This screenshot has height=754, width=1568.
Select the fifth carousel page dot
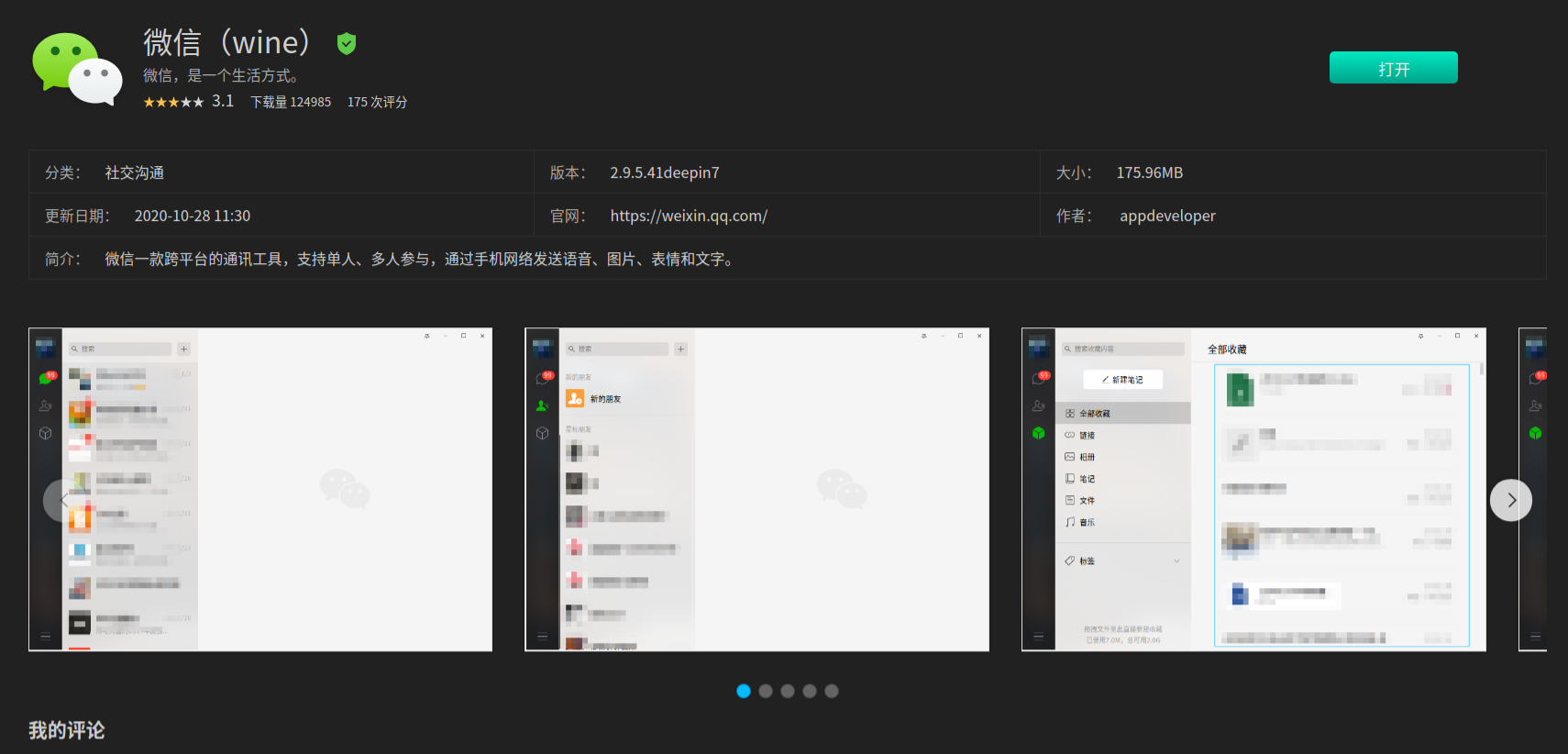click(832, 691)
